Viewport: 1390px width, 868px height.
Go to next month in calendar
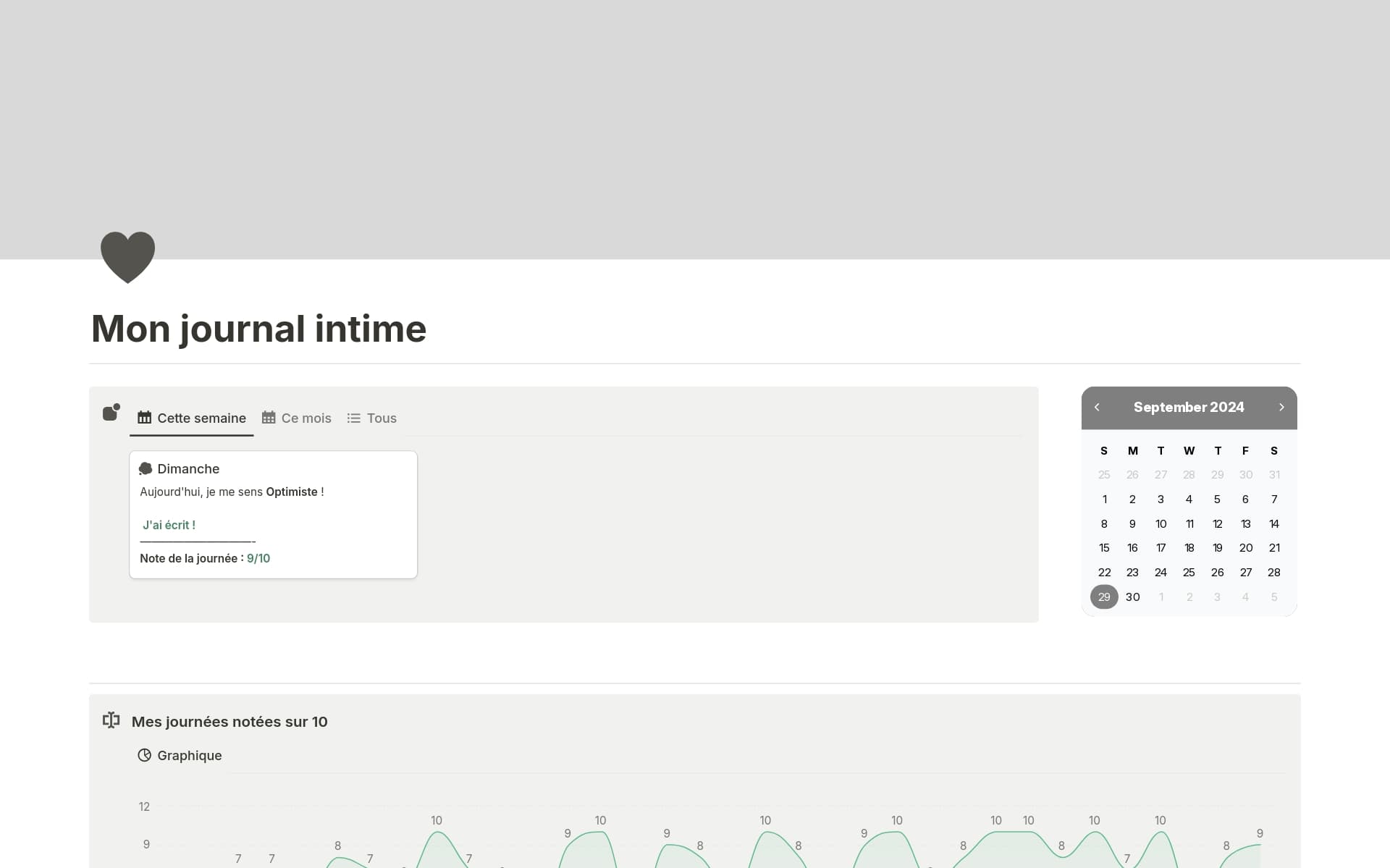(1281, 408)
